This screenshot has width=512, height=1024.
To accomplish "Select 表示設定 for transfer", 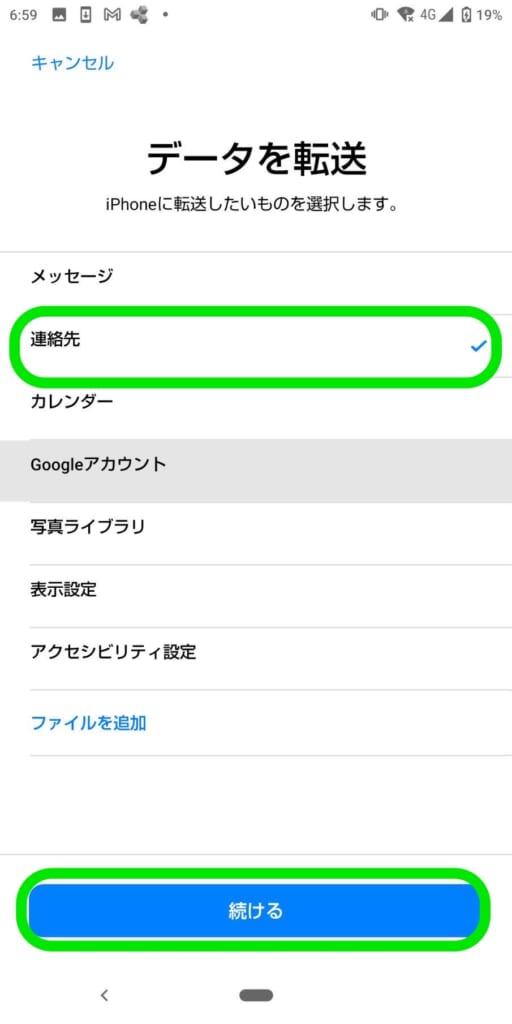I will pyautogui.click(x=256, y=590).
